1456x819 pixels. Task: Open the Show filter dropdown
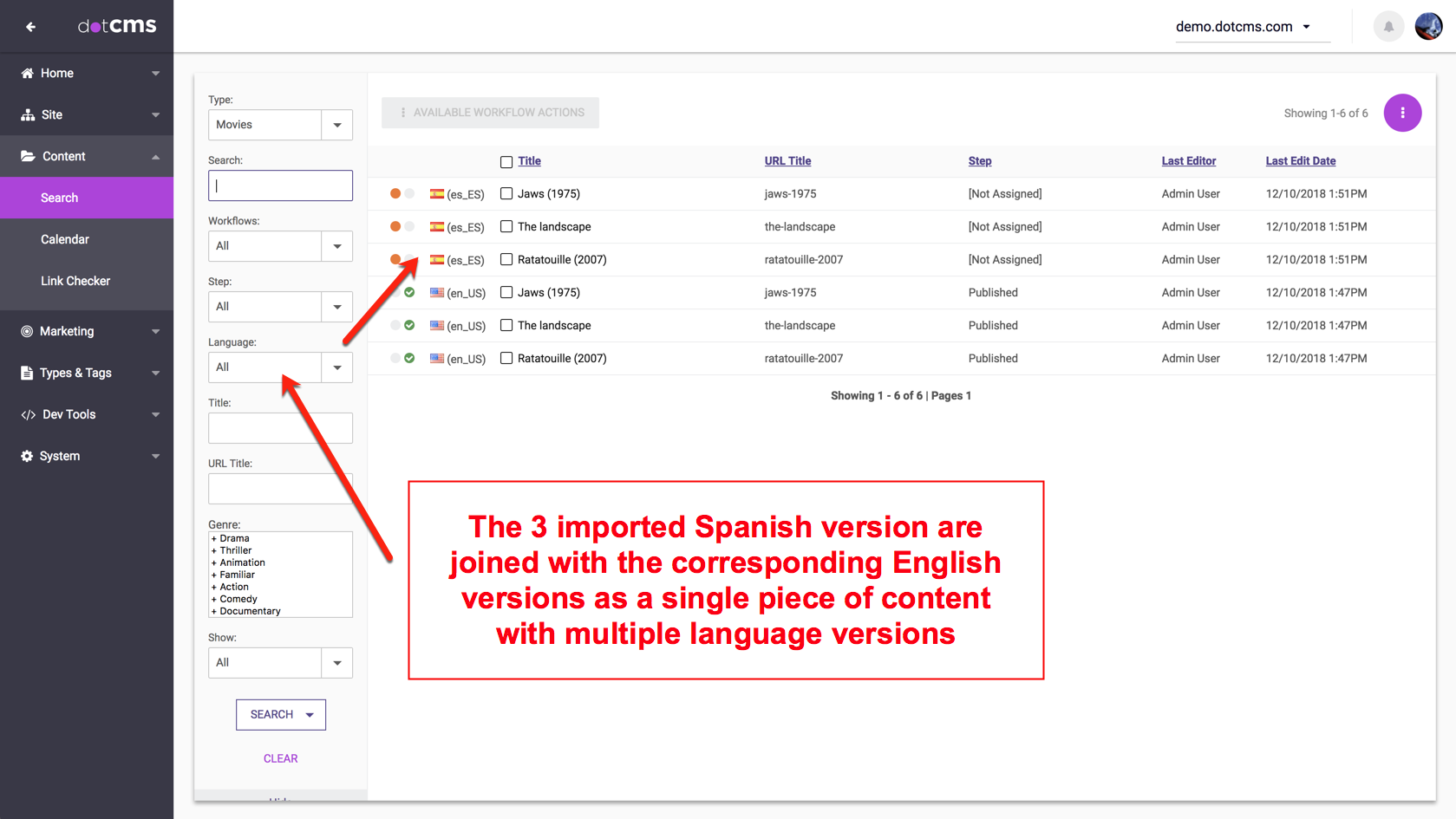click(x=280, y=663)
